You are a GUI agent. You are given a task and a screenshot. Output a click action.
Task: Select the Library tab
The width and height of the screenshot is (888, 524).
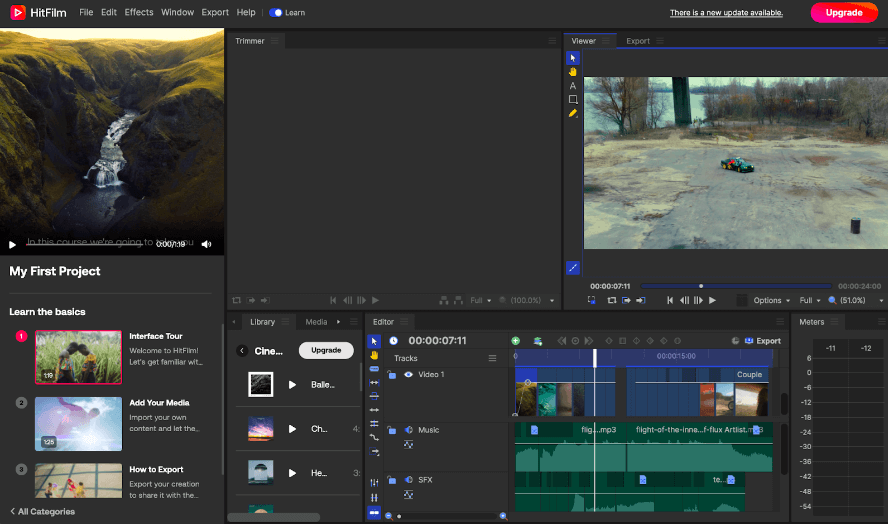[262, 322]
